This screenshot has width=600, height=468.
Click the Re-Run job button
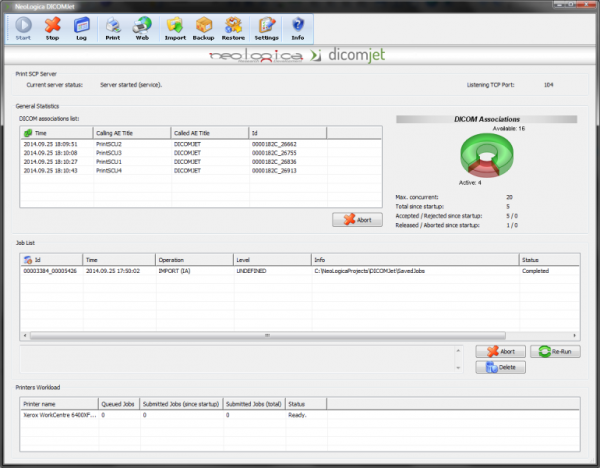[x=555, y=352]
